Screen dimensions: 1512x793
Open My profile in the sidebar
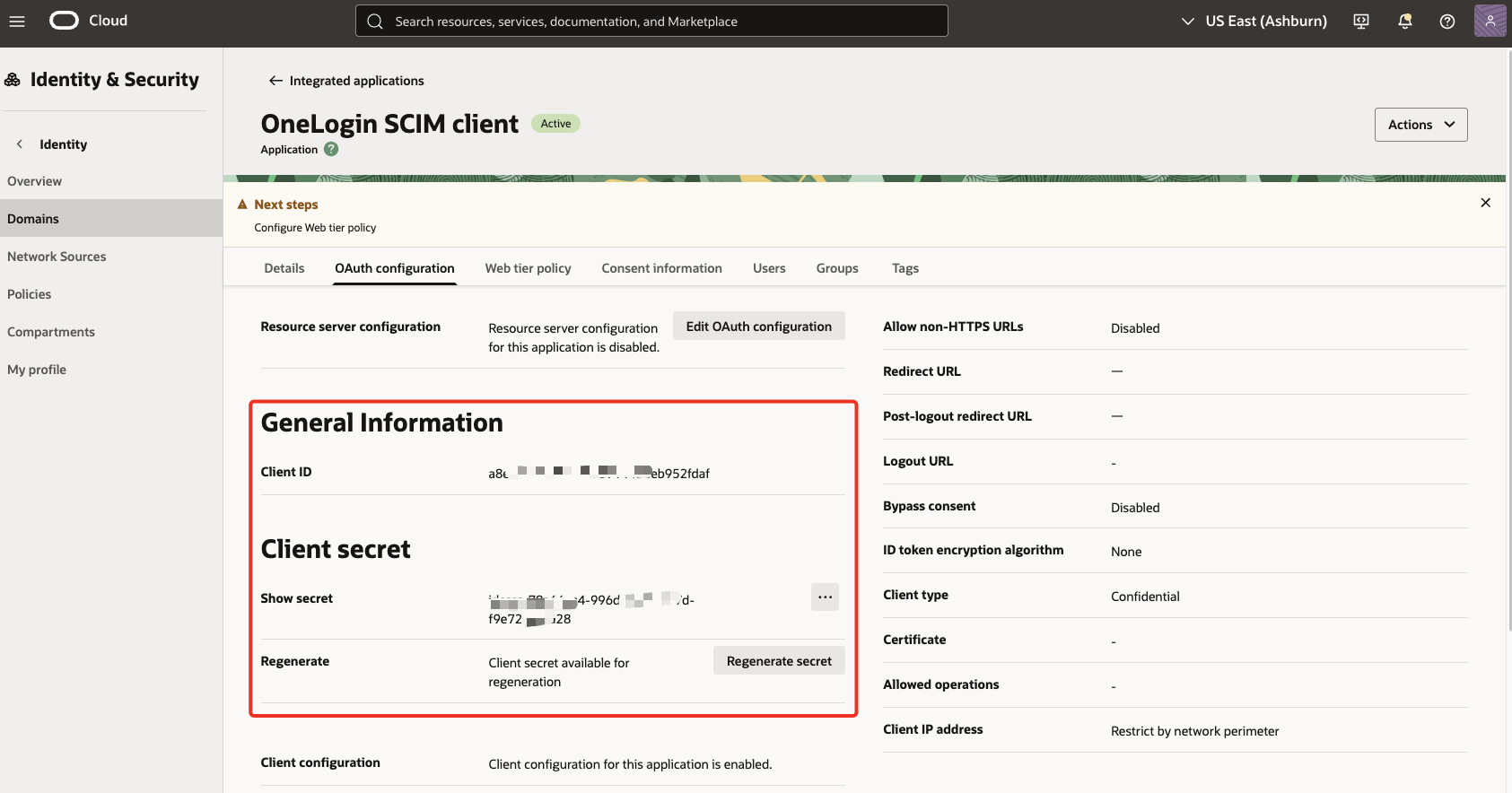coord(111,370)
